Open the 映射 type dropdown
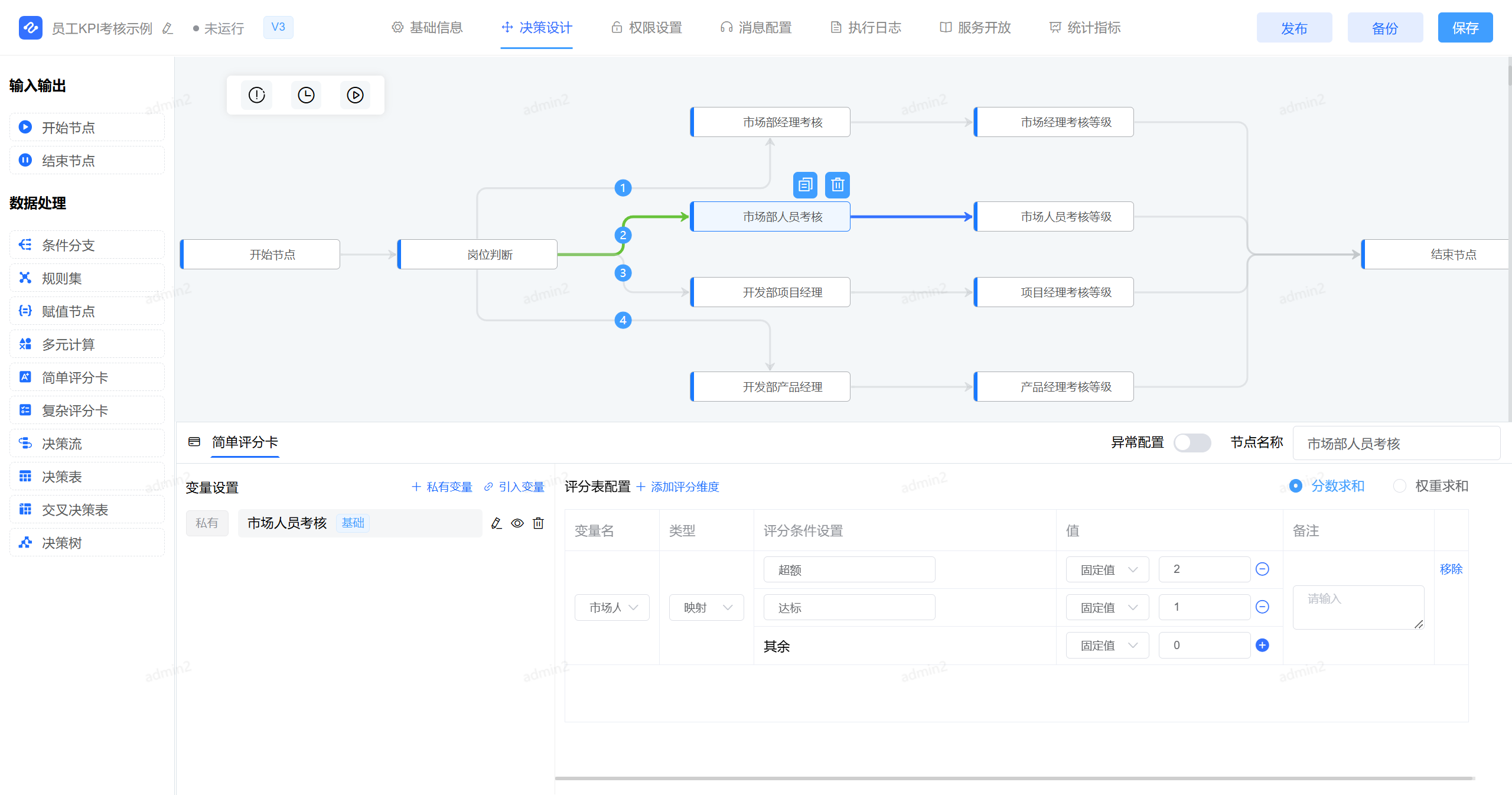Viewport: 1512px width, 795px height. pyautogui.click(x=706, y=607)
